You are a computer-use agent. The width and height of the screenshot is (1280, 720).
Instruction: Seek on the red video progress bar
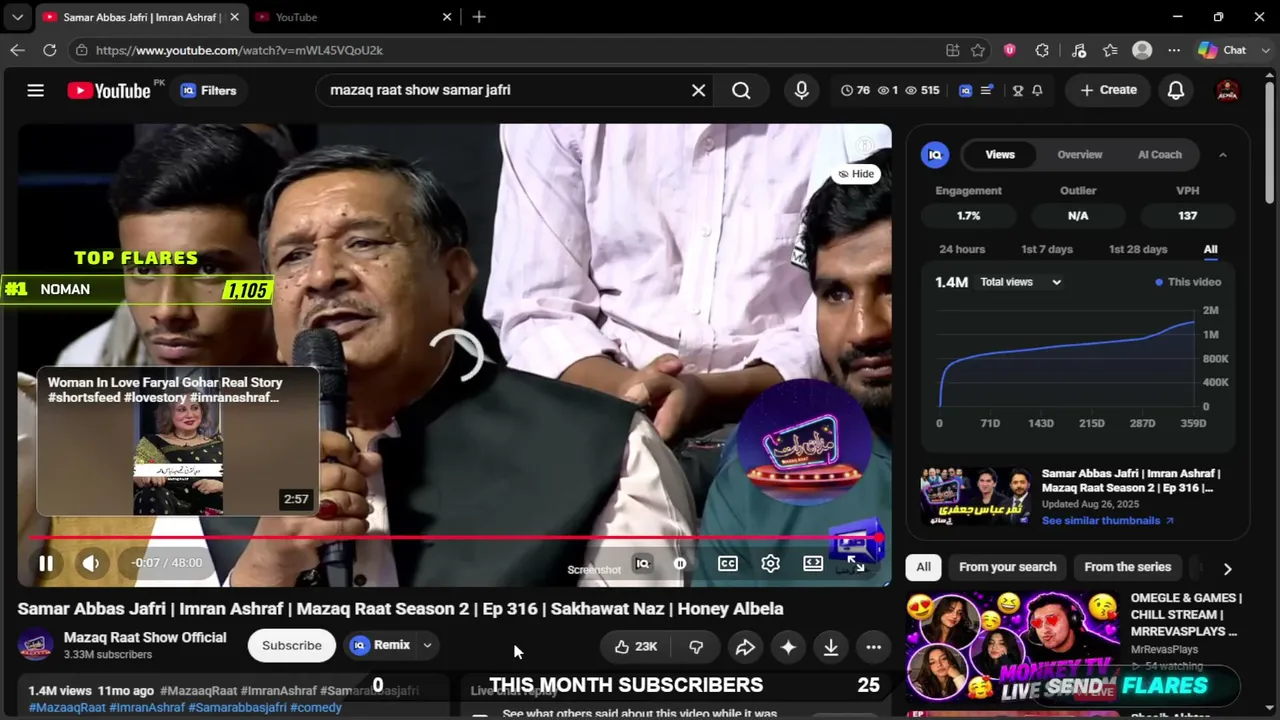[x=454, y=538]
